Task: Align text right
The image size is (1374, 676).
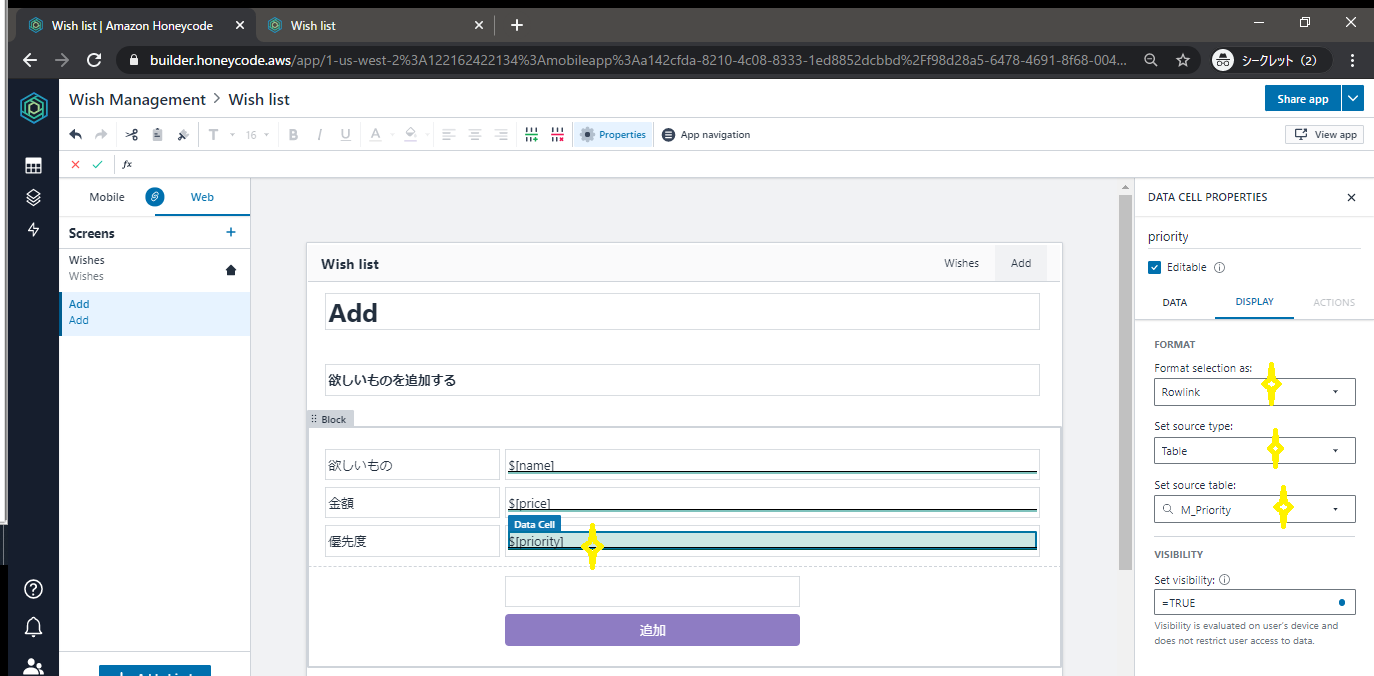Action: (501, 135)
